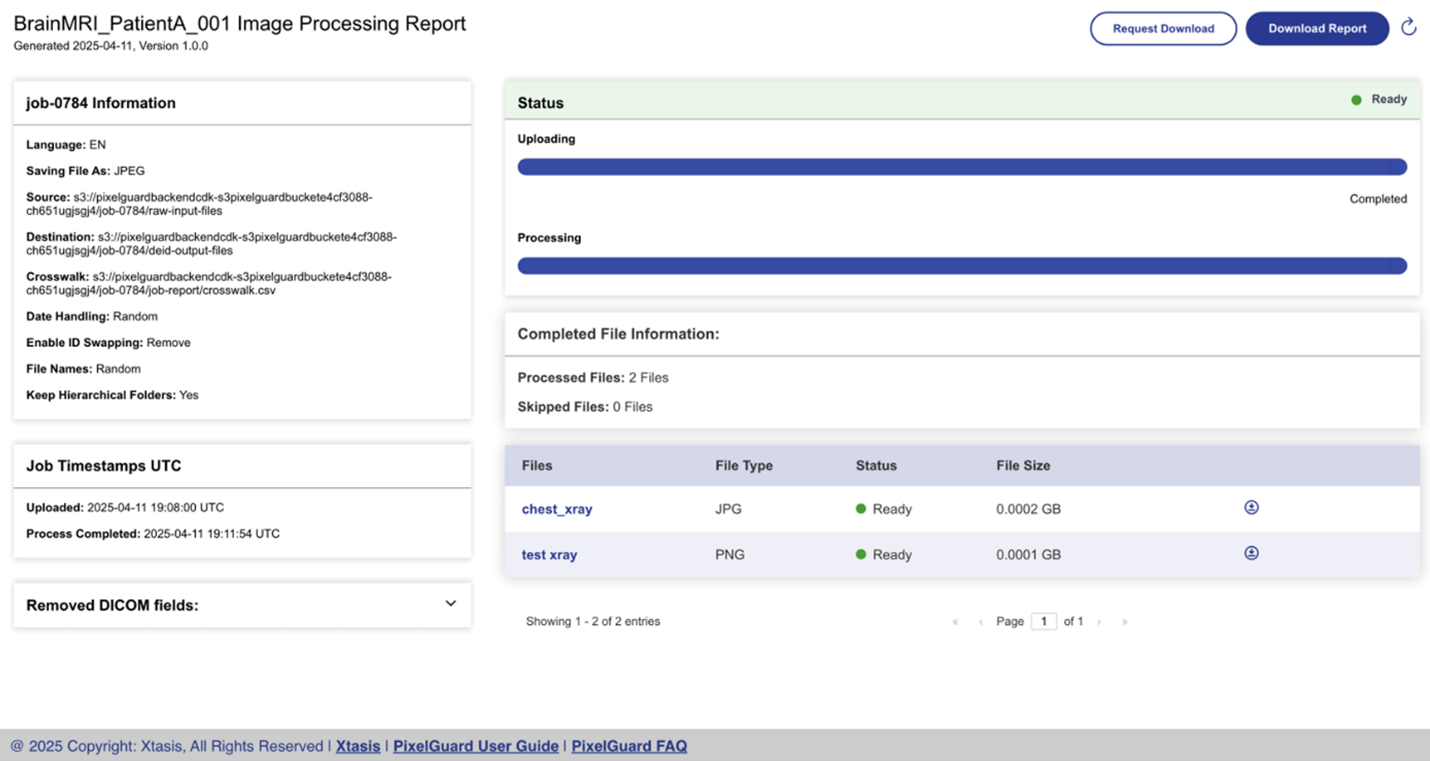Click the green Ready dot in the Status header
1430x761 pixels.
coord(1356,100)
